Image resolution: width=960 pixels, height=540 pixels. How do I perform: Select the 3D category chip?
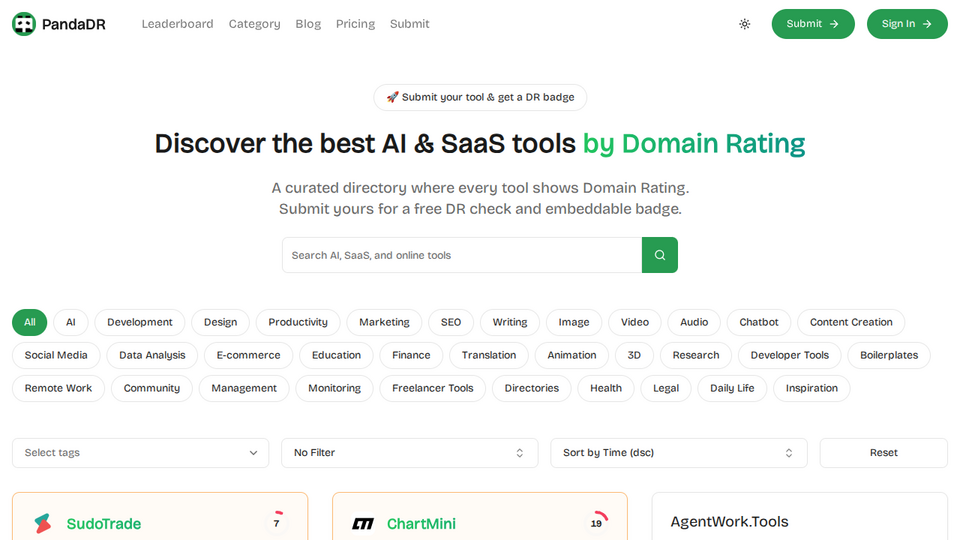coord(634,355)
